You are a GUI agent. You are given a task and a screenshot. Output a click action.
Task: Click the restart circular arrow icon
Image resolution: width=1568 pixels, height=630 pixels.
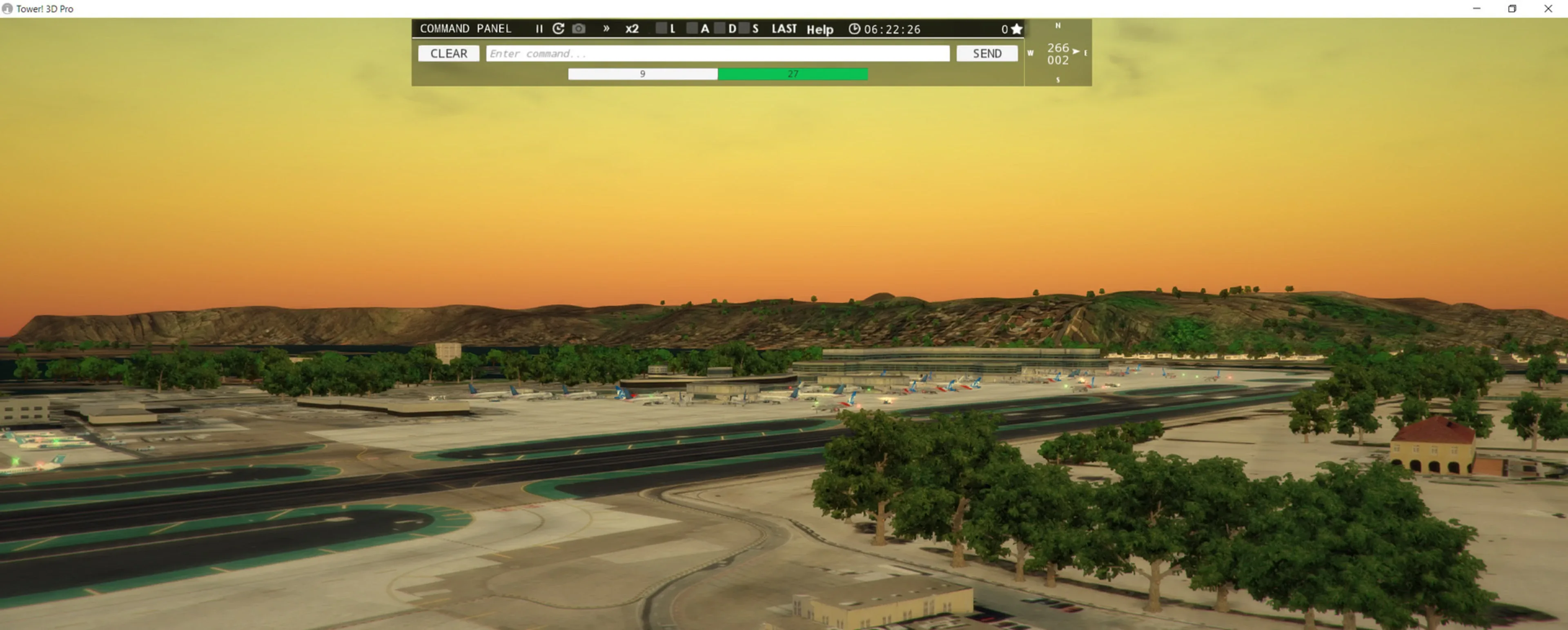[558, 29]
